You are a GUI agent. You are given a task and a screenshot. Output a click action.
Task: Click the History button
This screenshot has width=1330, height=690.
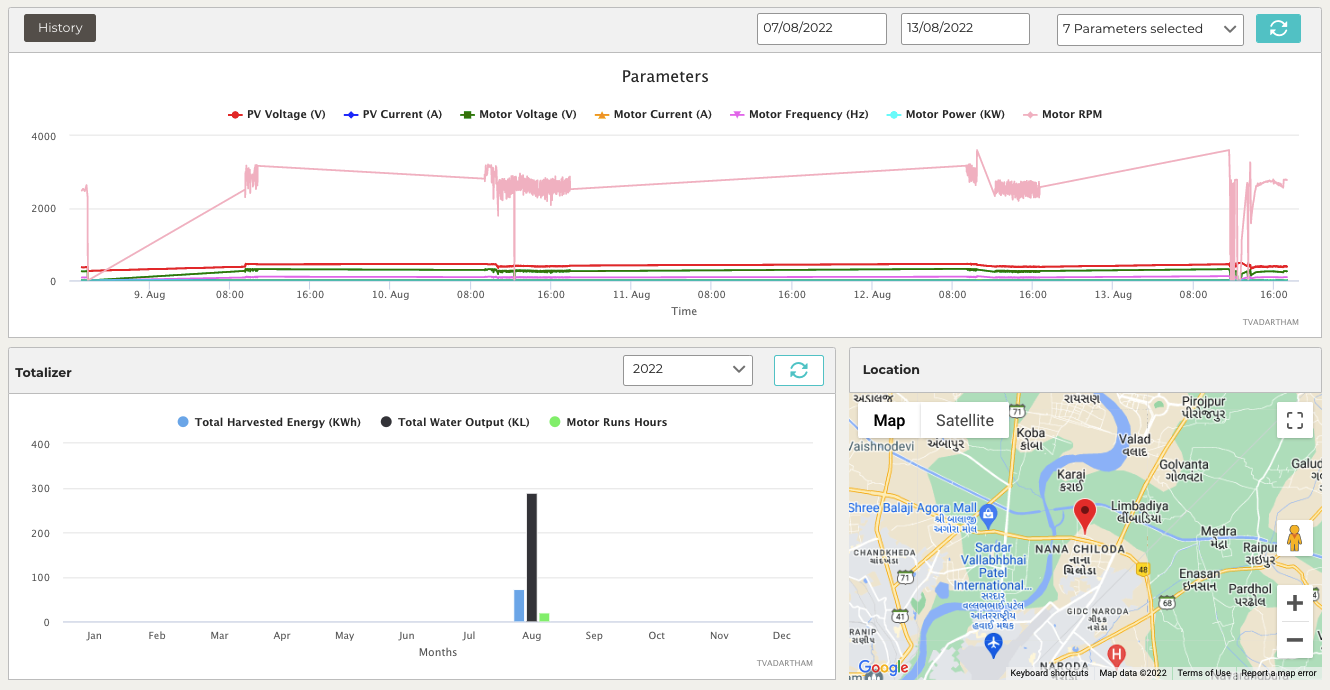(60, 28)
